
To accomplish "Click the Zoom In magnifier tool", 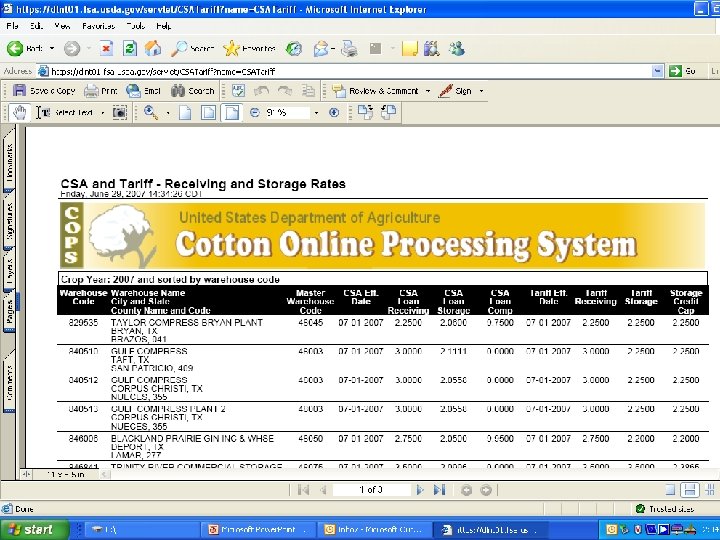I will click(x=151, y=113).
